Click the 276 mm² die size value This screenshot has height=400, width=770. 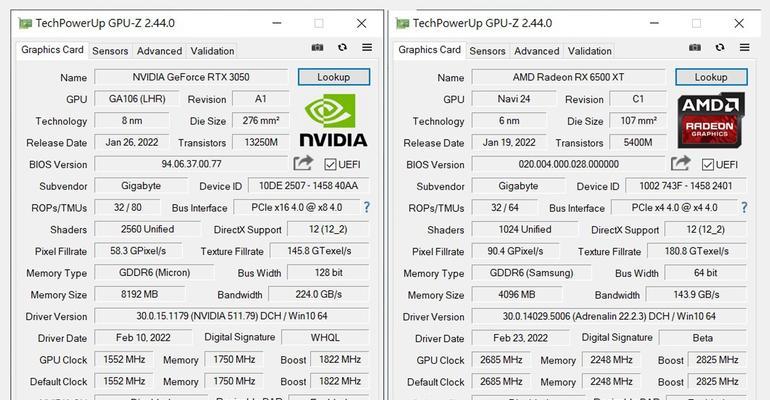point(261,120)
